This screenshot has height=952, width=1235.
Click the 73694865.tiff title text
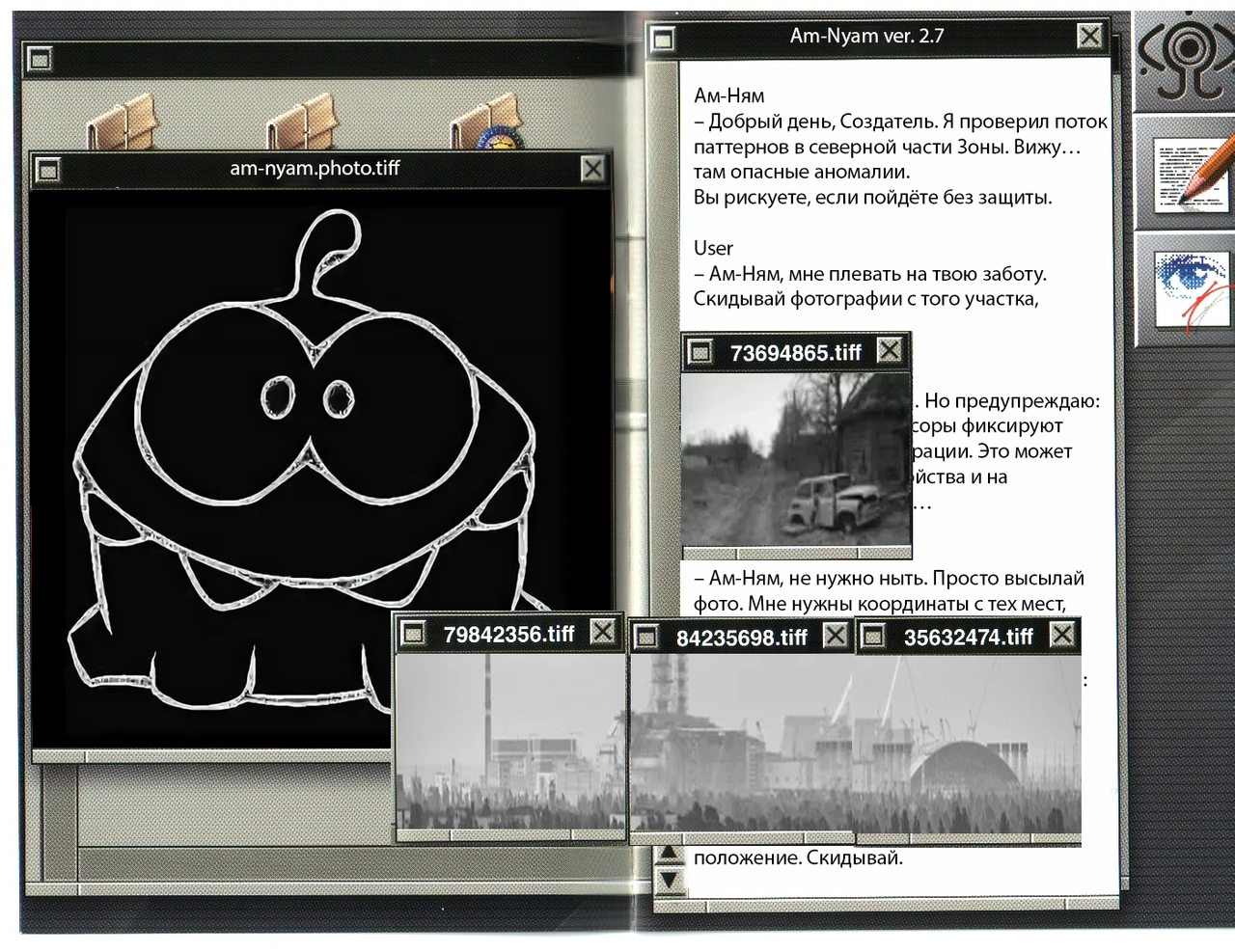pyautogui.click(x=796, y=353)
